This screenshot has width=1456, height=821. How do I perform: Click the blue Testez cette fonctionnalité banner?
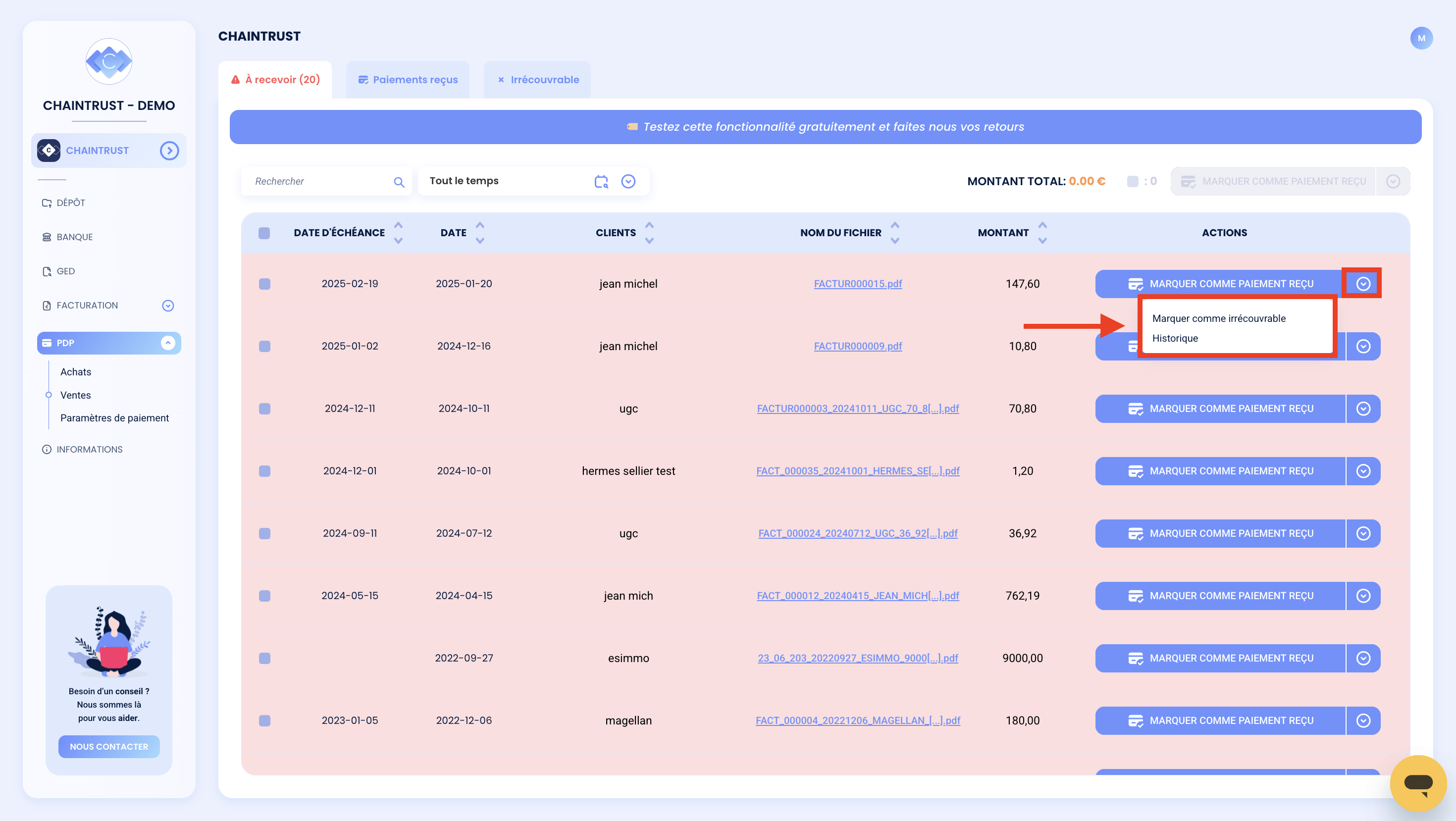click(x=825, y=127)
